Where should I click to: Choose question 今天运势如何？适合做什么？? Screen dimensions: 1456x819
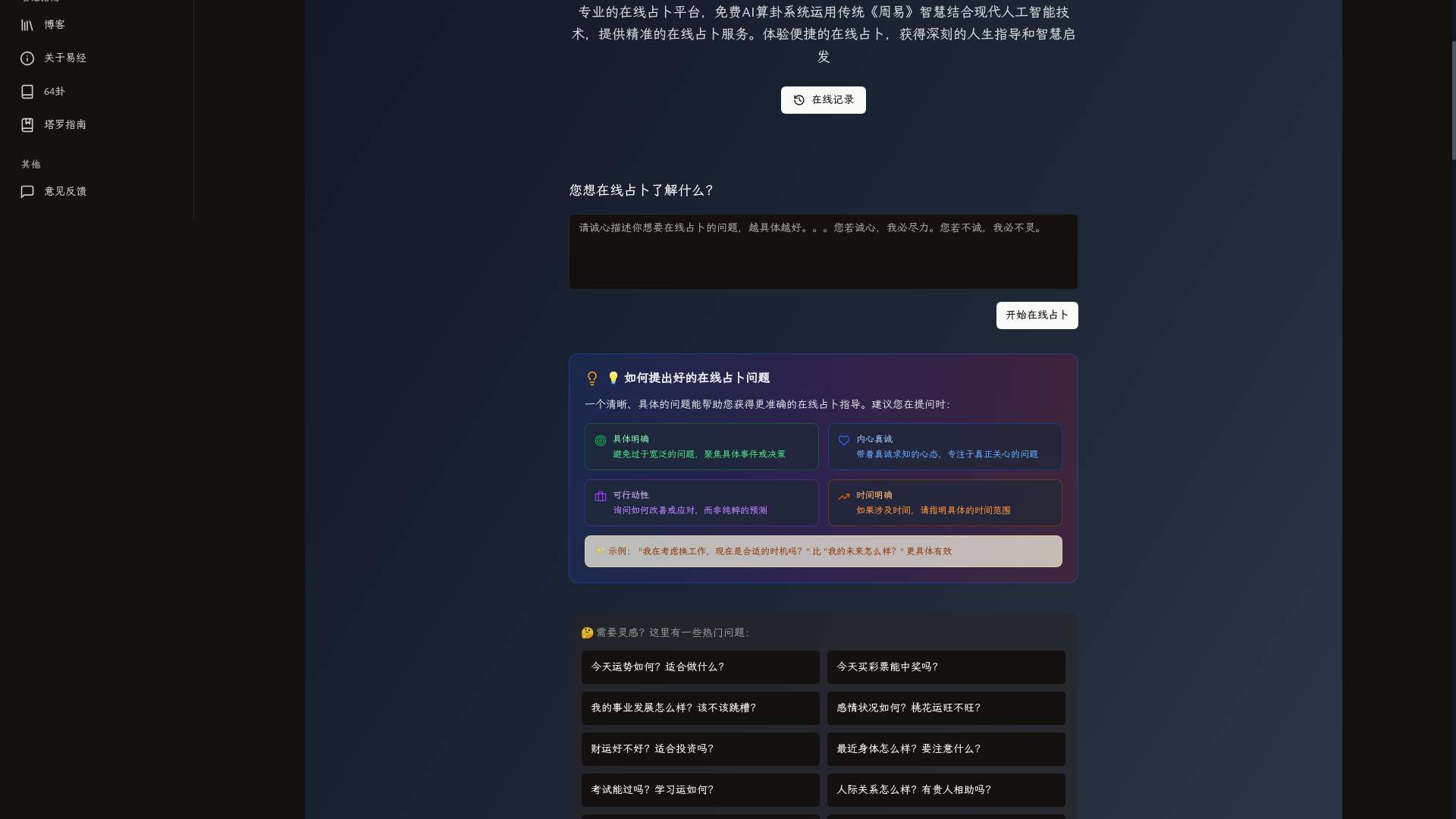pos(701,667)
